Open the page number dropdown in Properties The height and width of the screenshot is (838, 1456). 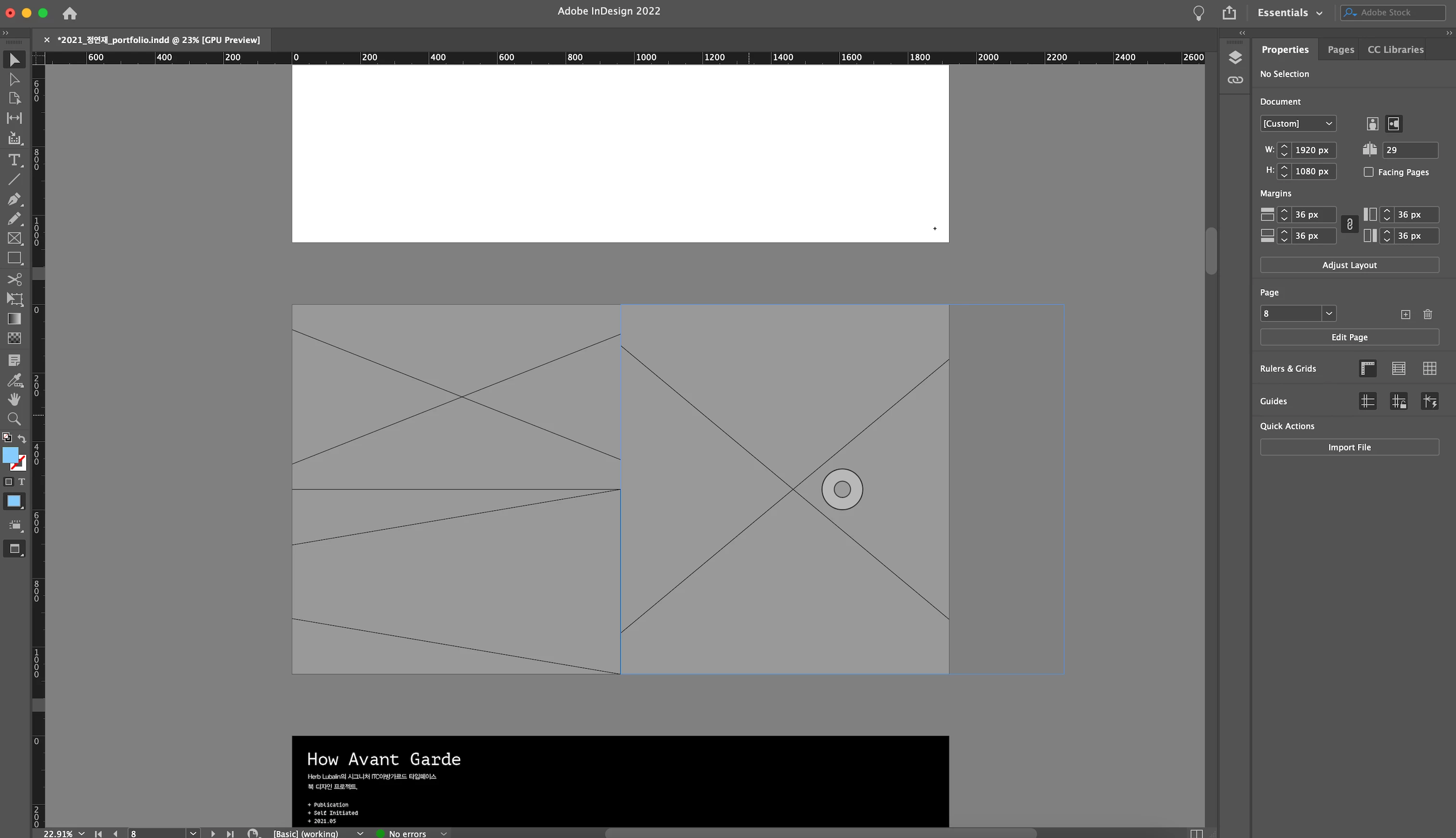tap(1328, 314)
